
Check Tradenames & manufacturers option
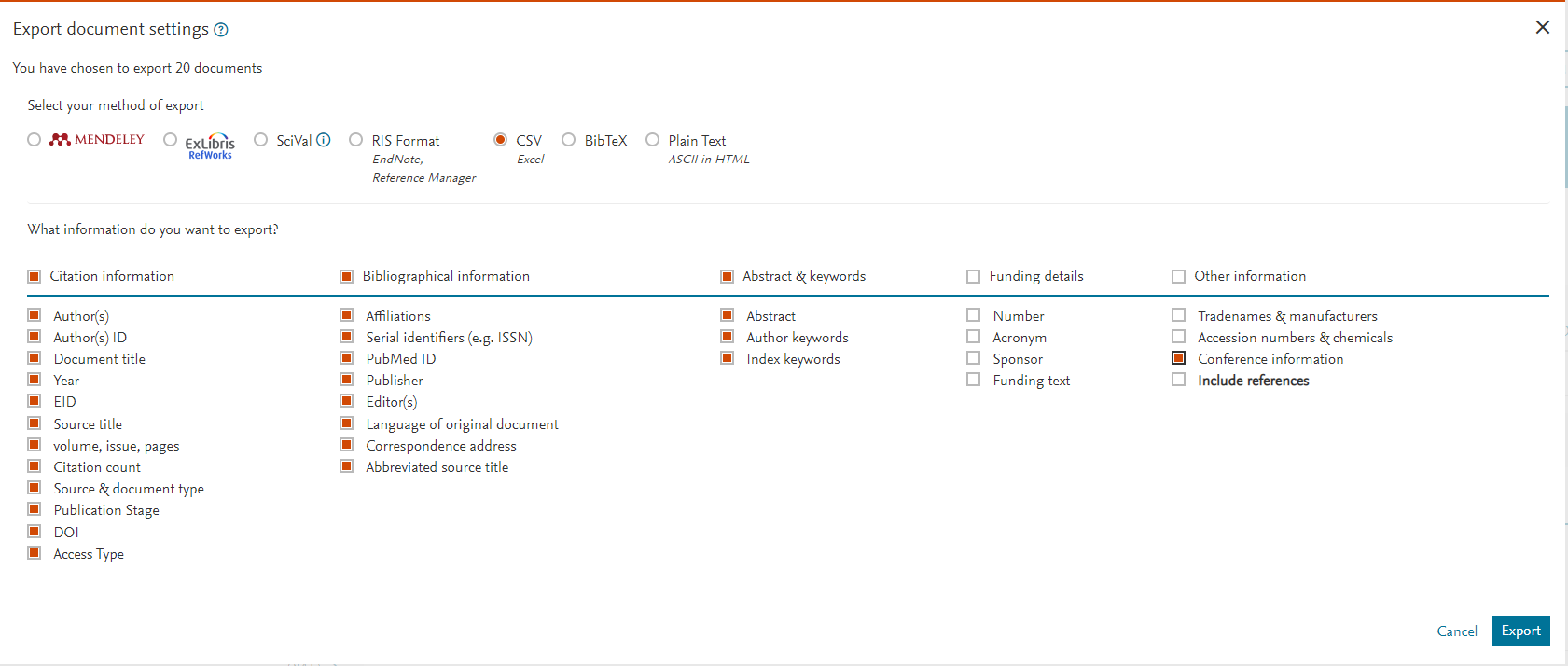[1179, 315]
